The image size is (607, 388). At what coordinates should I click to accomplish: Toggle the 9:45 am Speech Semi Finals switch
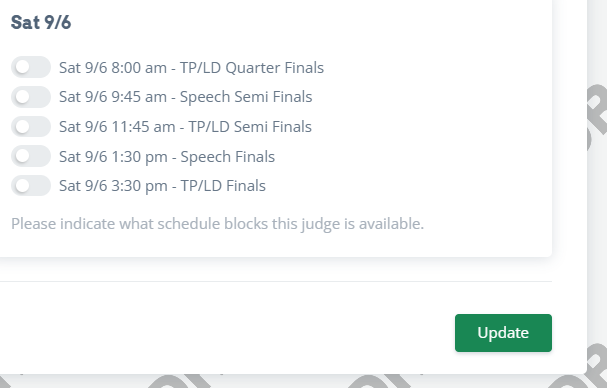tap(31, 97)
